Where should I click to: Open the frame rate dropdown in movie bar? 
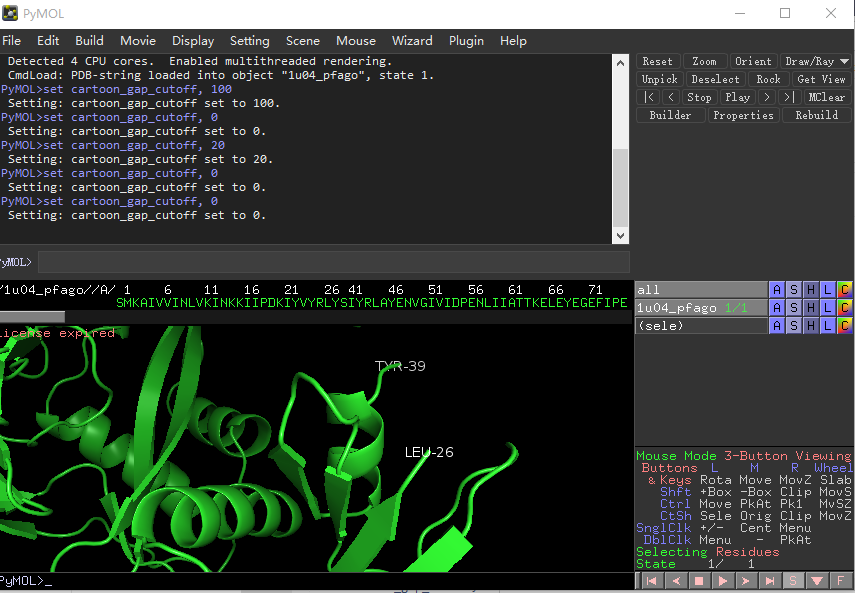[x=815, y=580]
